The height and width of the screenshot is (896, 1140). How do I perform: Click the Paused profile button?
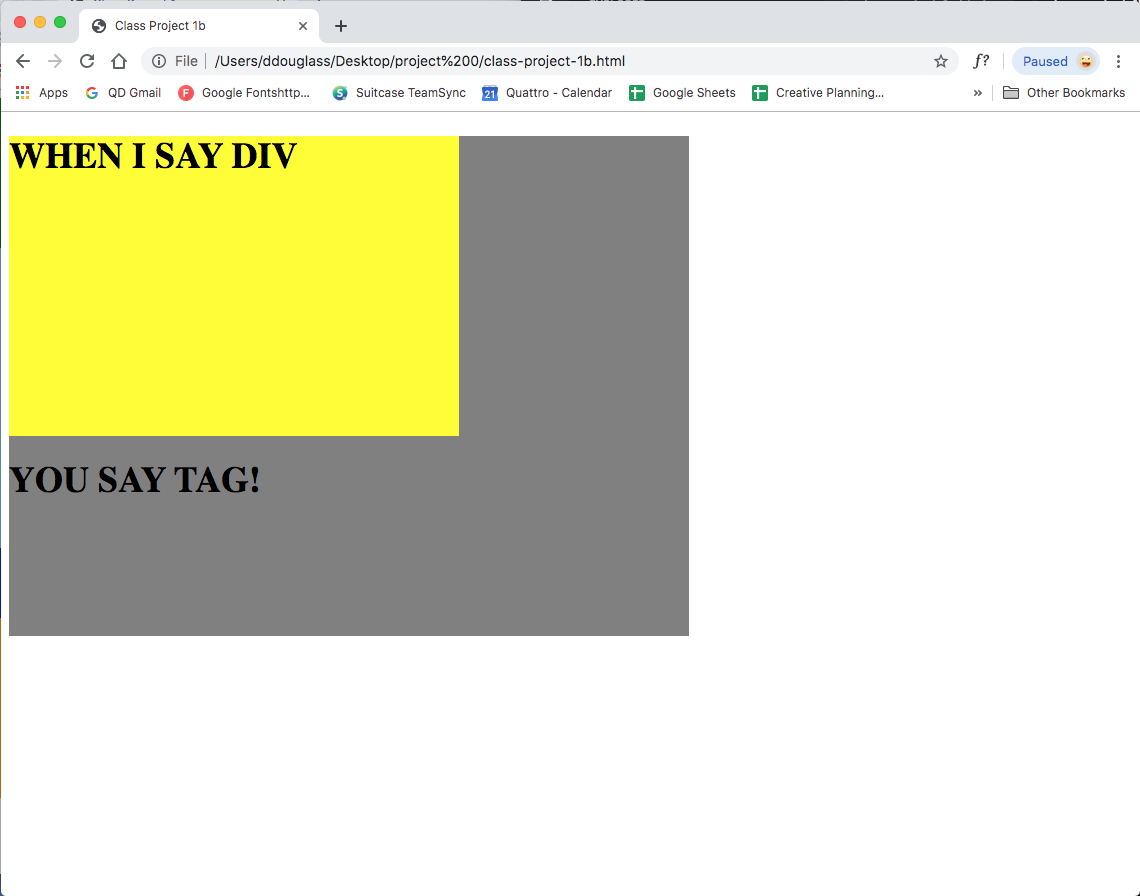pyautogui.click(x=1056, y=61)
